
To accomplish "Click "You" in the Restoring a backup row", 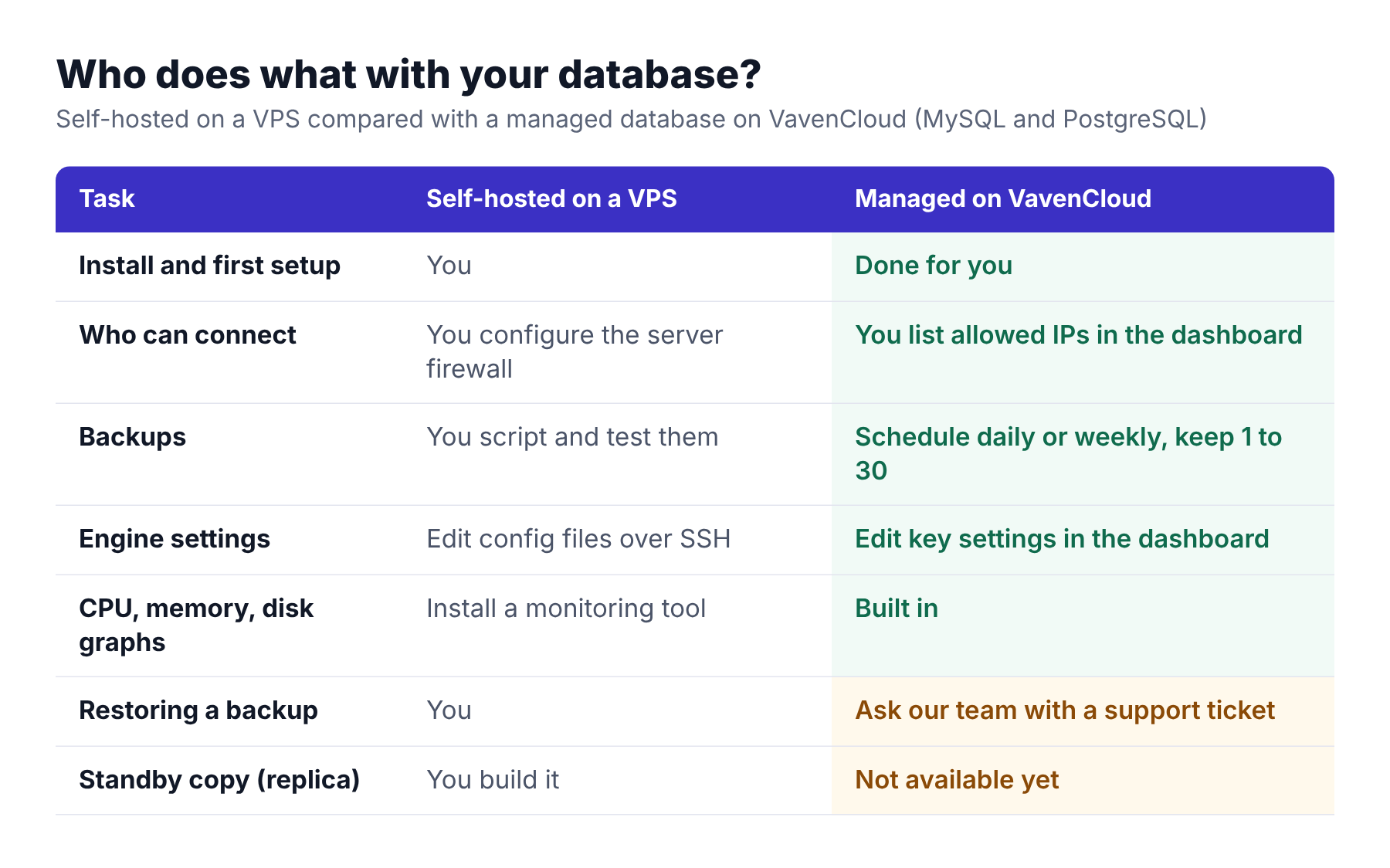I will coord(449,710).
